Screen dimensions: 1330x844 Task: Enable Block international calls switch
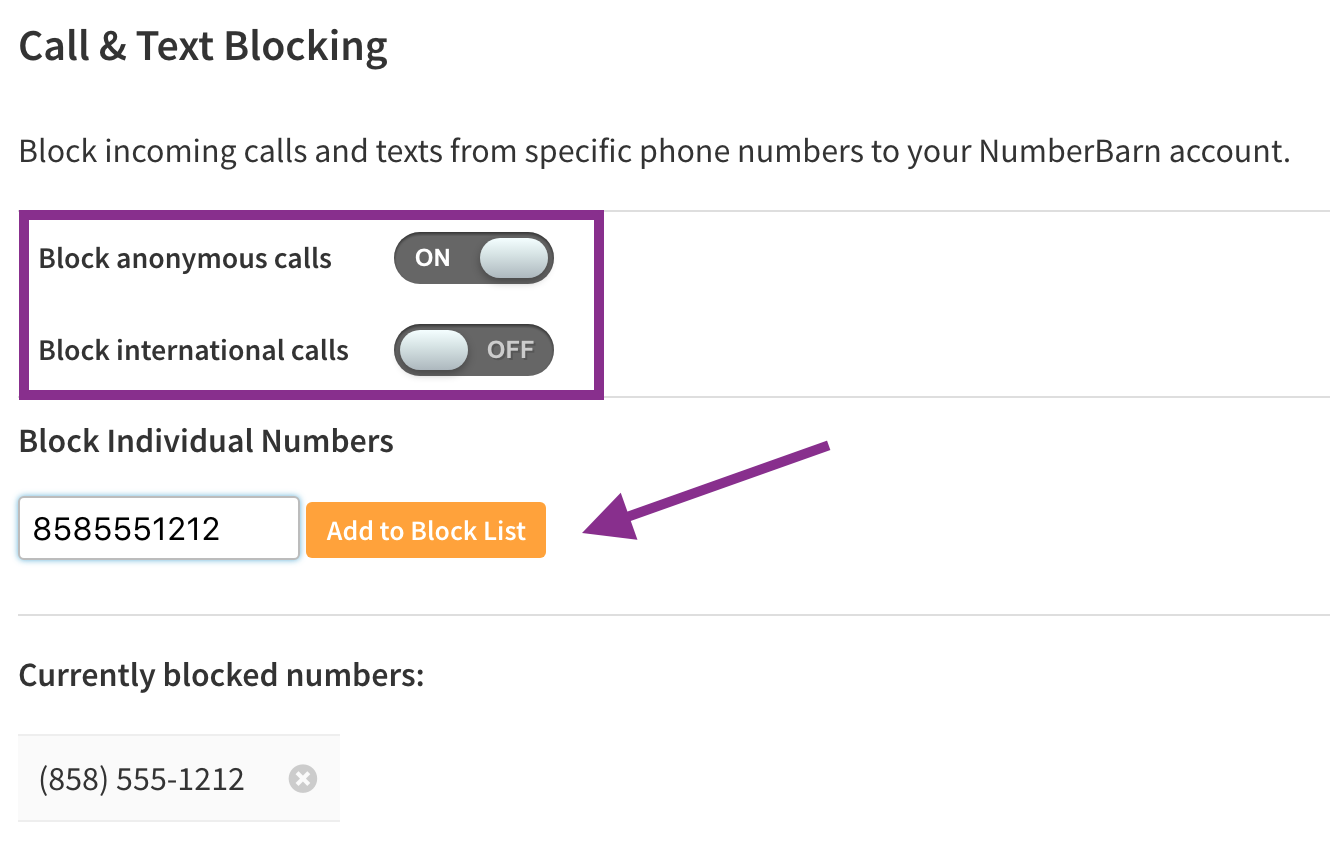473,350
